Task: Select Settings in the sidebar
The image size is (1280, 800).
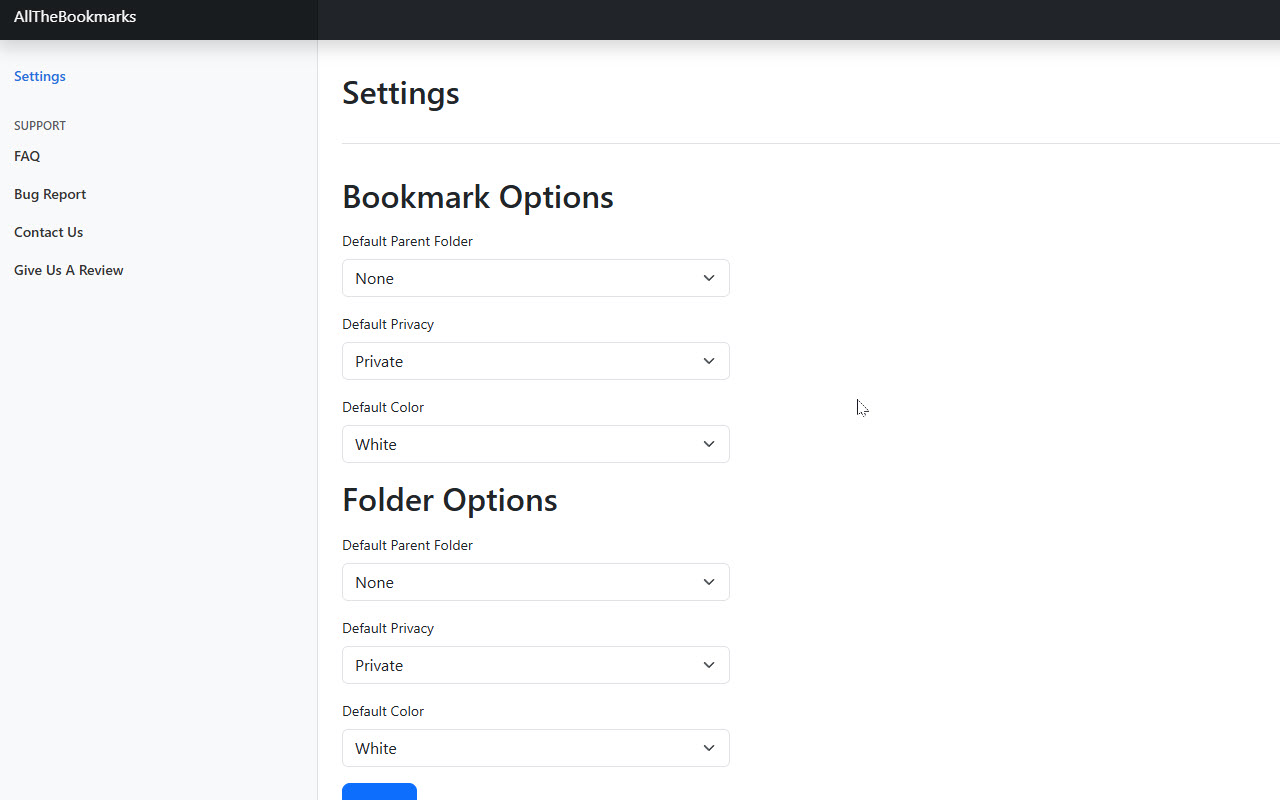Action: pyautogui.click(x=40, y=76)
